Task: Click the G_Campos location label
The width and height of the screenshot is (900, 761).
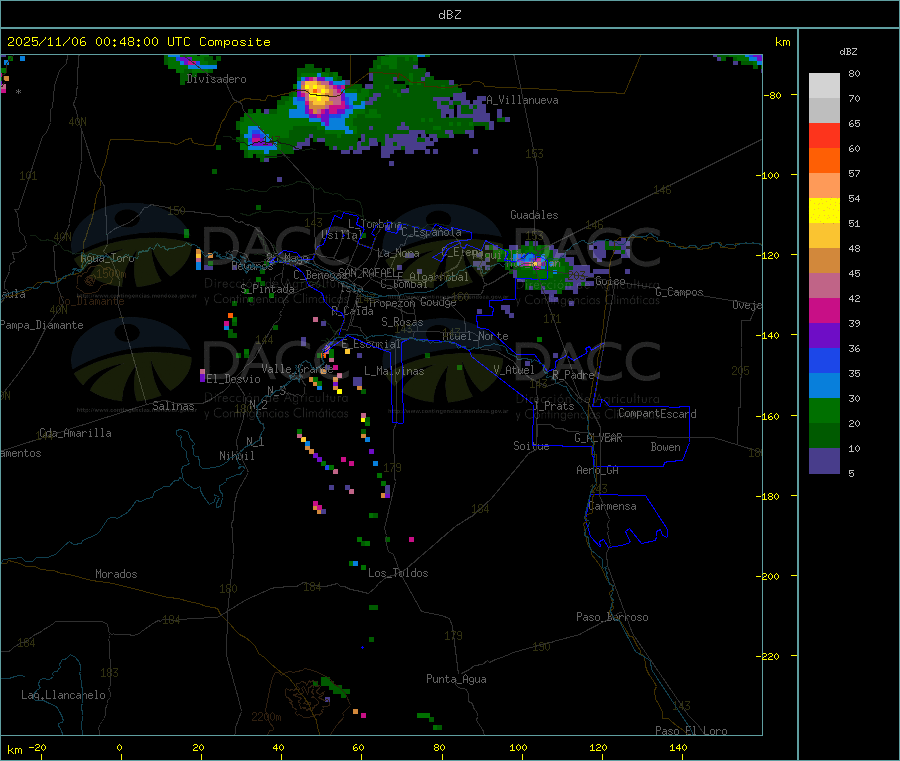Action: 679,292
